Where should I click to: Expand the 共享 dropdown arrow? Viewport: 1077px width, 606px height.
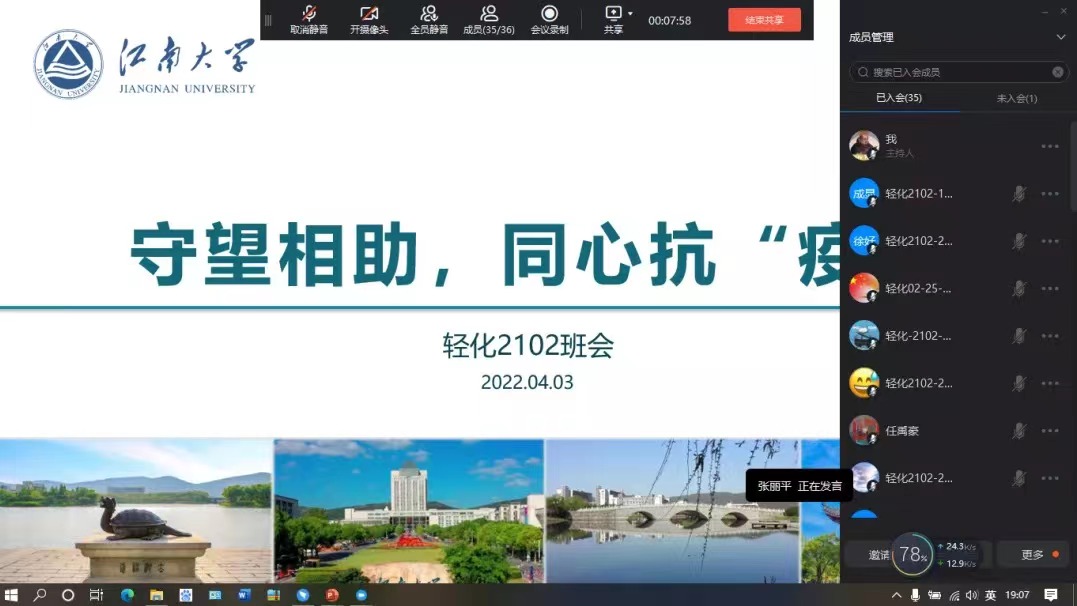630,14
